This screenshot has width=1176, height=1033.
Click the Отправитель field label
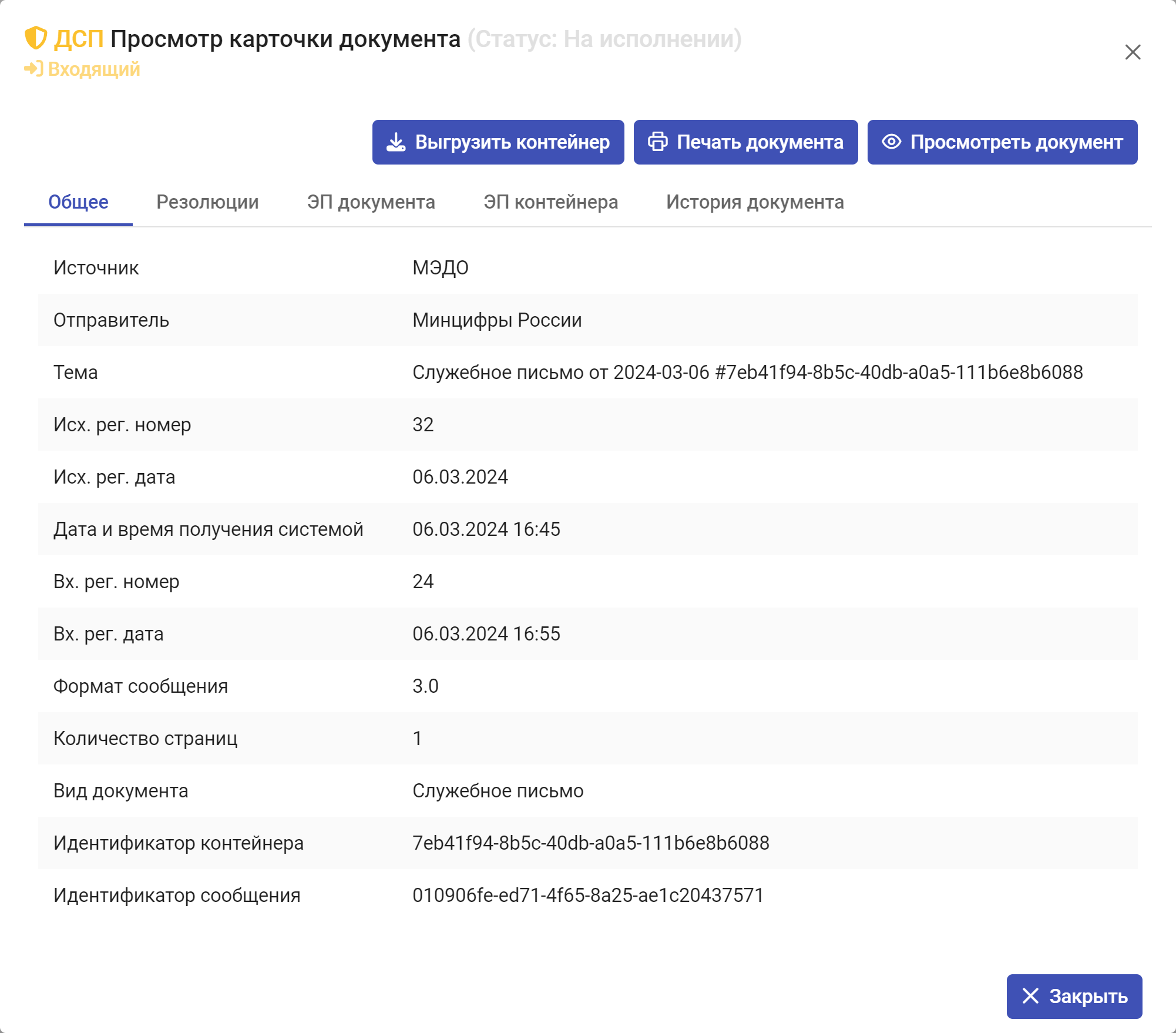112,320
